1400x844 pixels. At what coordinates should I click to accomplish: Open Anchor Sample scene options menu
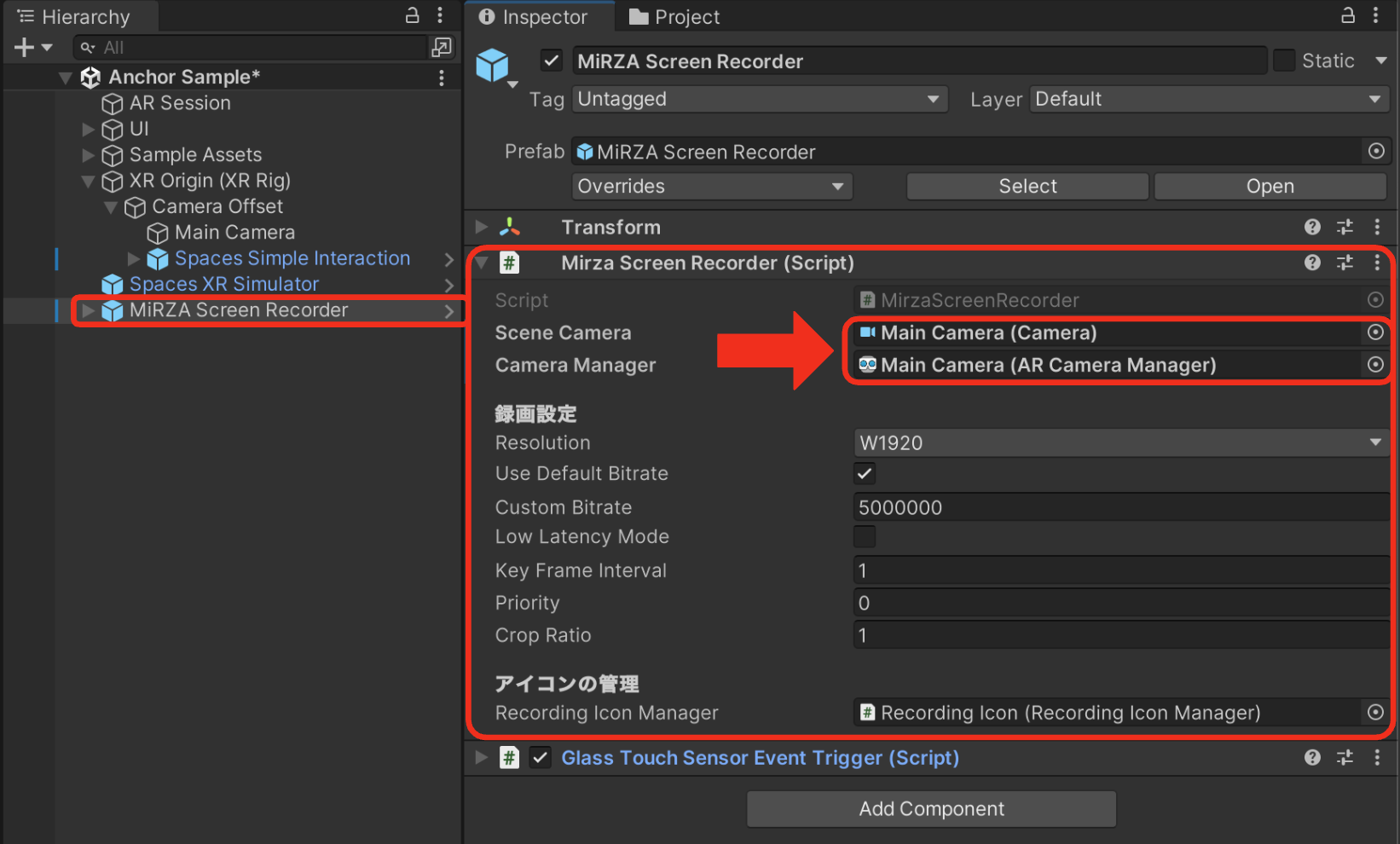click(x=441, y=78)
